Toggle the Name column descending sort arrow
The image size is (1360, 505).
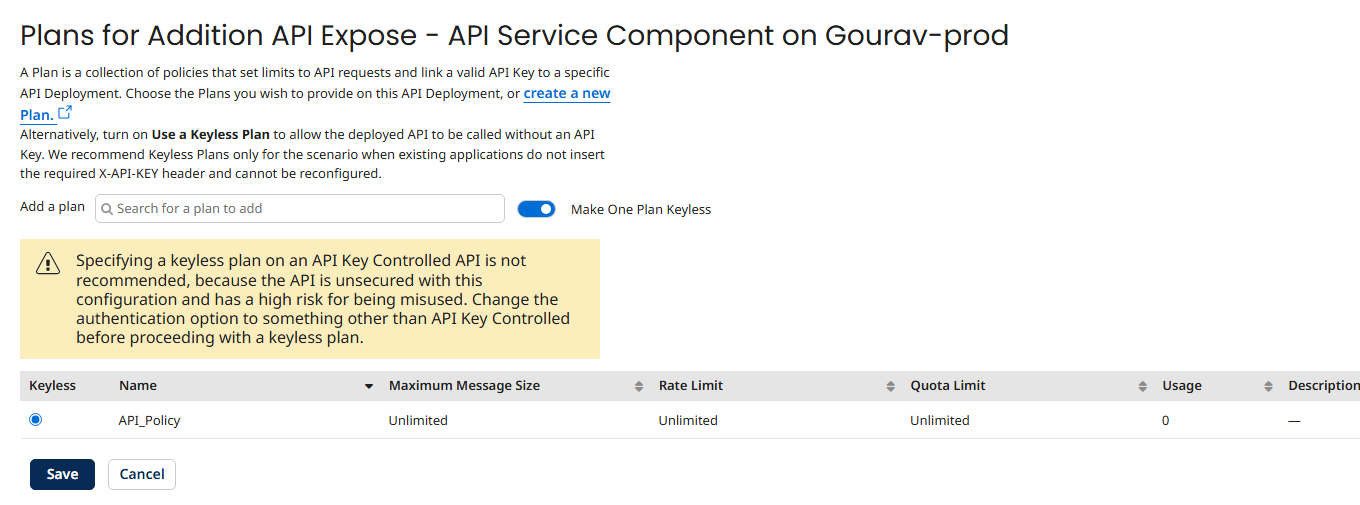(368, 386)
